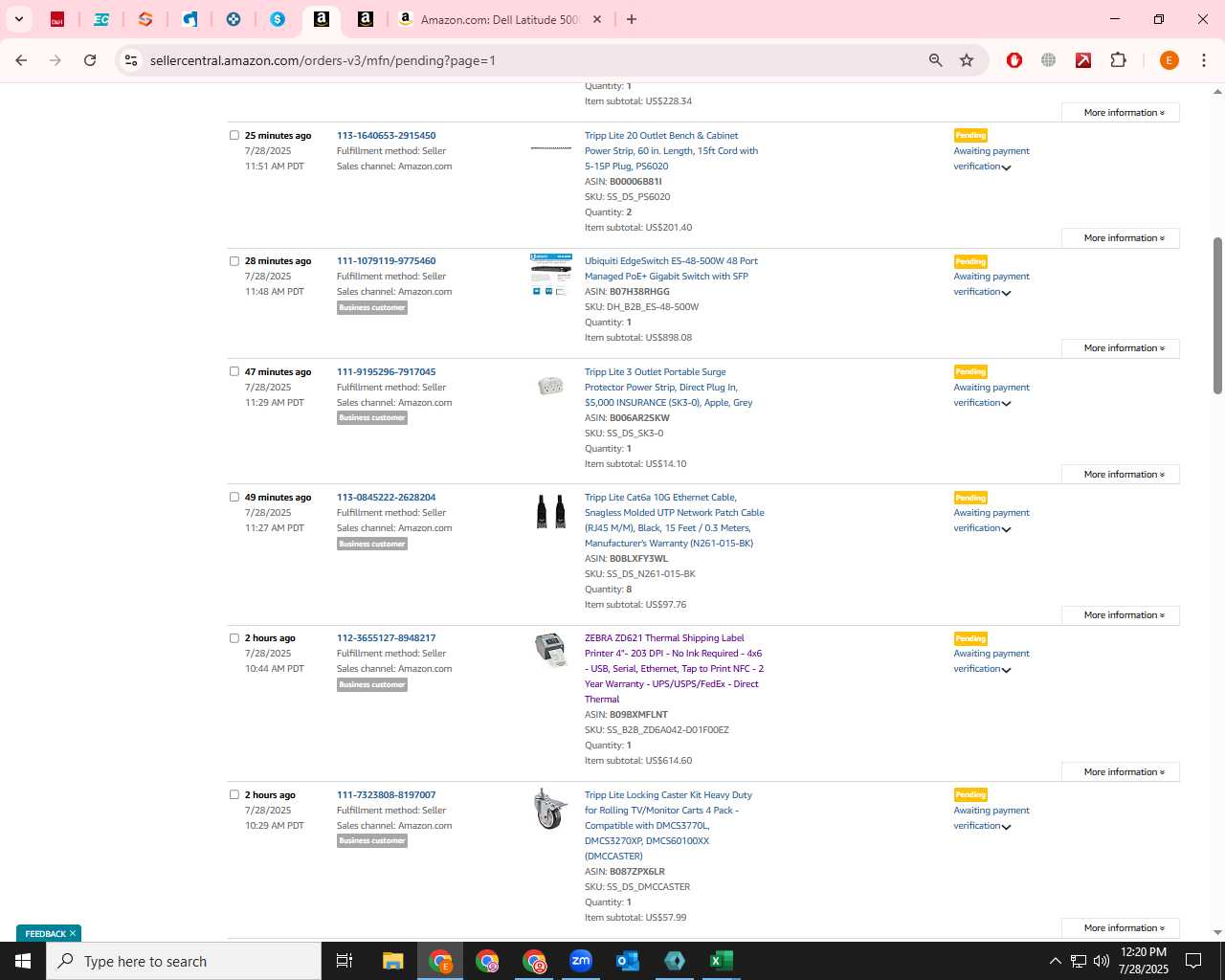This screenshot has width=1225, height=980.
Task: Click the Cat6a Ethernet cable thumbnail
Action: point(550,511)
